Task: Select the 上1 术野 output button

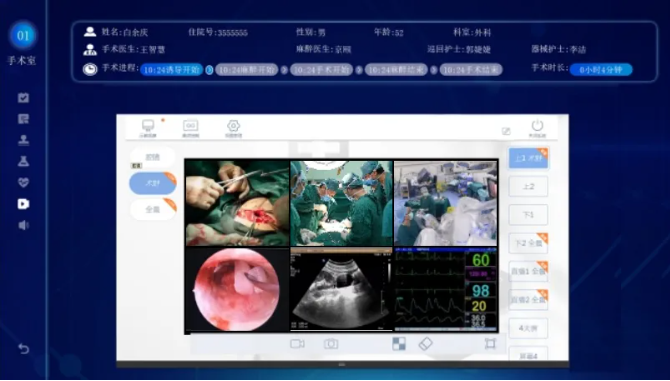Action: coord(528,158)
